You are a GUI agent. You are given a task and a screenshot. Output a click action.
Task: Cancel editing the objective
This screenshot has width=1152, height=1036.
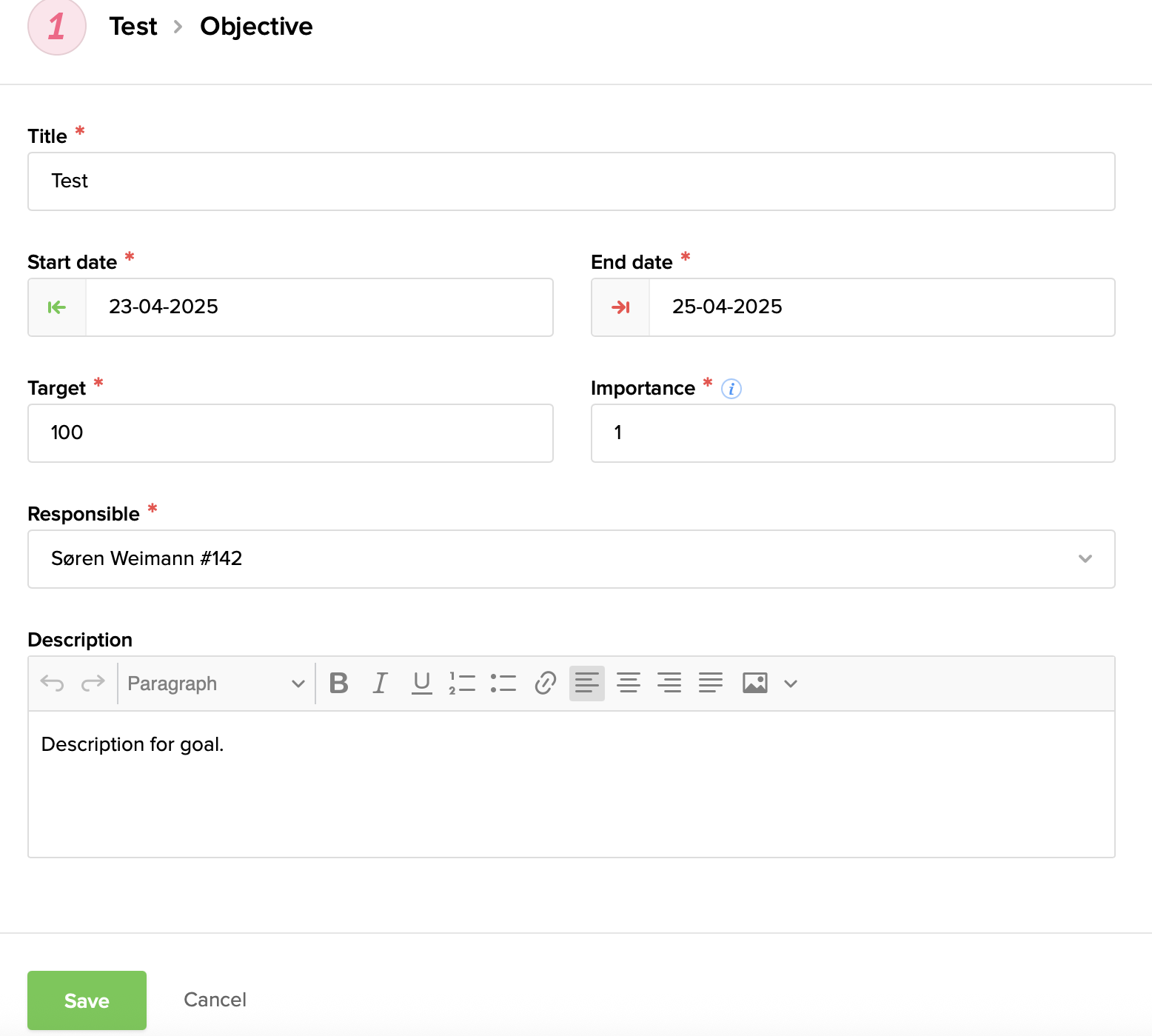[x=215, y=1000]
